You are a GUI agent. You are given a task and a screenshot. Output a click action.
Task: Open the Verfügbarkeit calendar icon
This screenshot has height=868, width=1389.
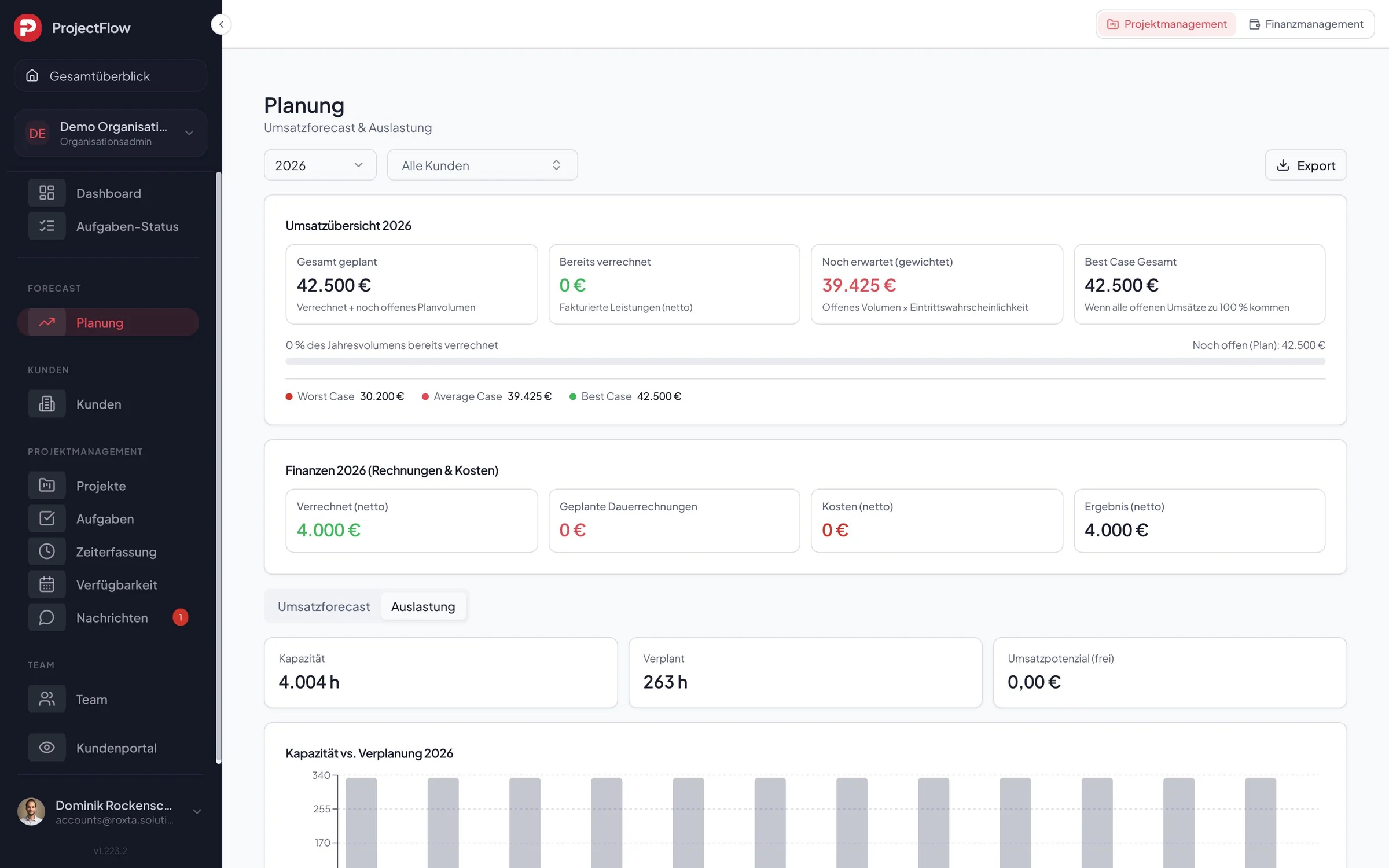point(47,584)
